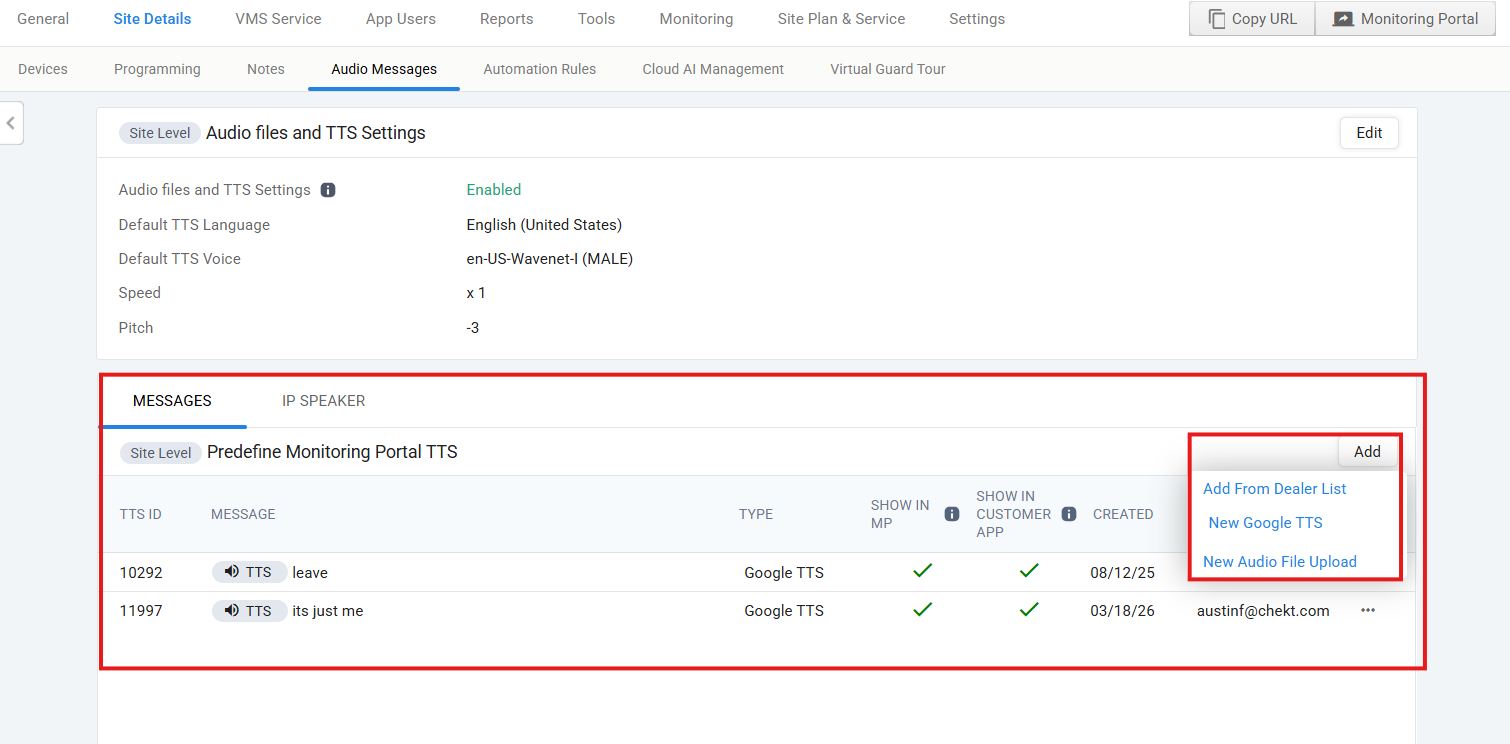
Task: Toggle Show in Customer App check for 'leave'
Action: coord(1028,571)
